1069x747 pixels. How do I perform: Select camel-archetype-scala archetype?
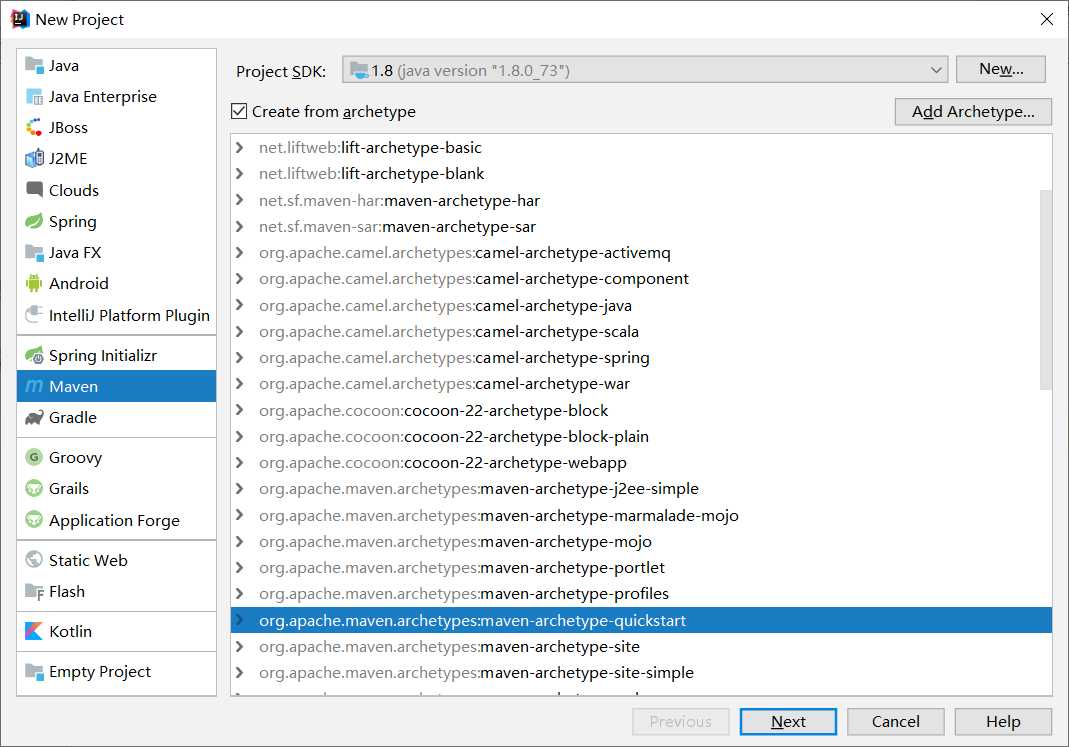point(641,331)
